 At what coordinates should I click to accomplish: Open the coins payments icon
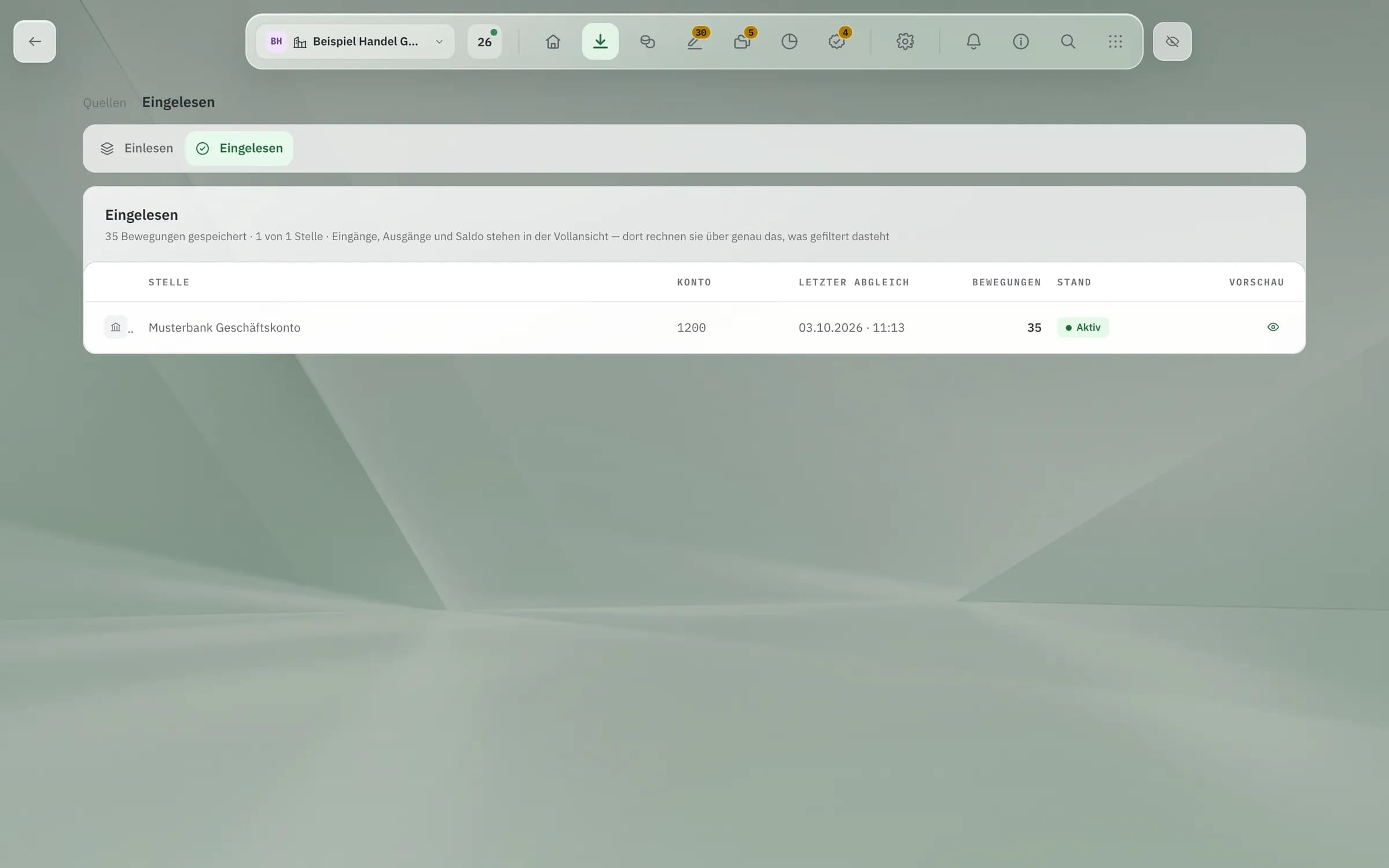647,42
